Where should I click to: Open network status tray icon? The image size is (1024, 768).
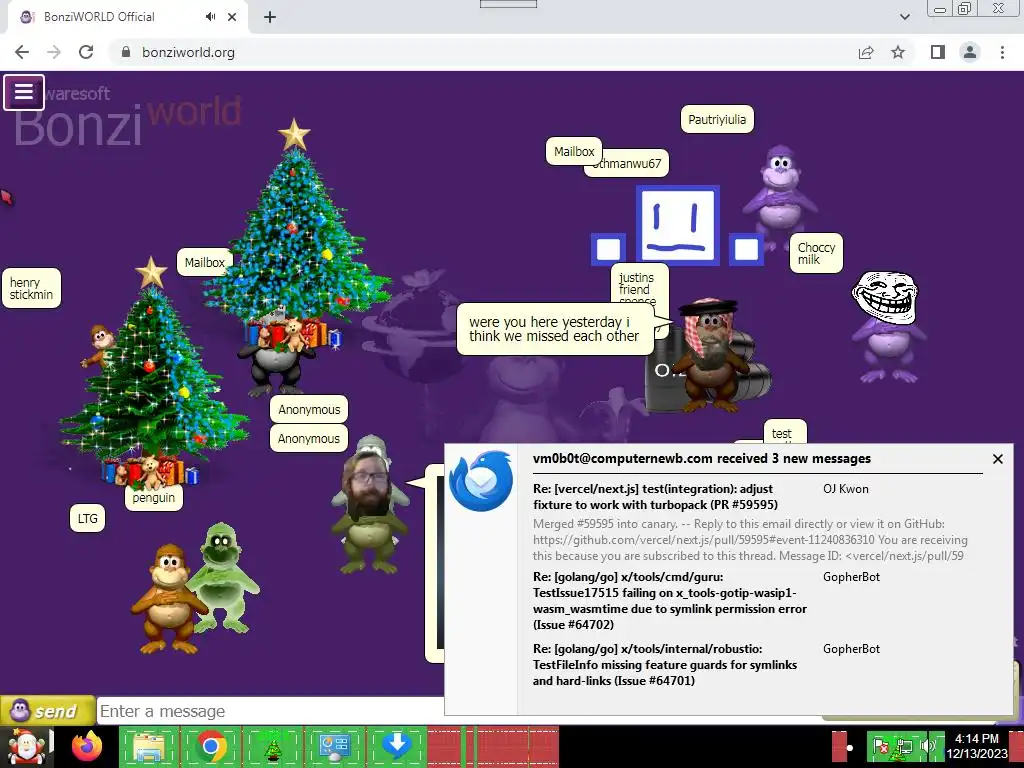904,746
